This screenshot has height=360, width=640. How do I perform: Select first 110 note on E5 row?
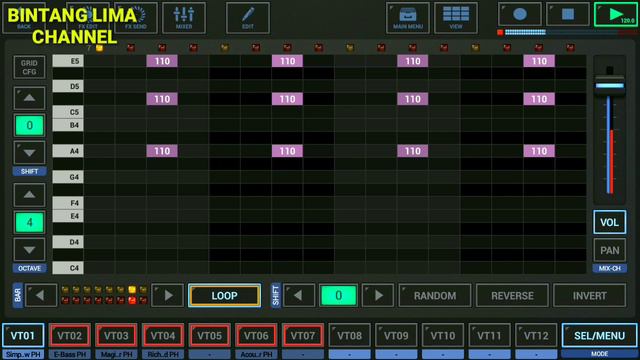click(x=162, y=61)
